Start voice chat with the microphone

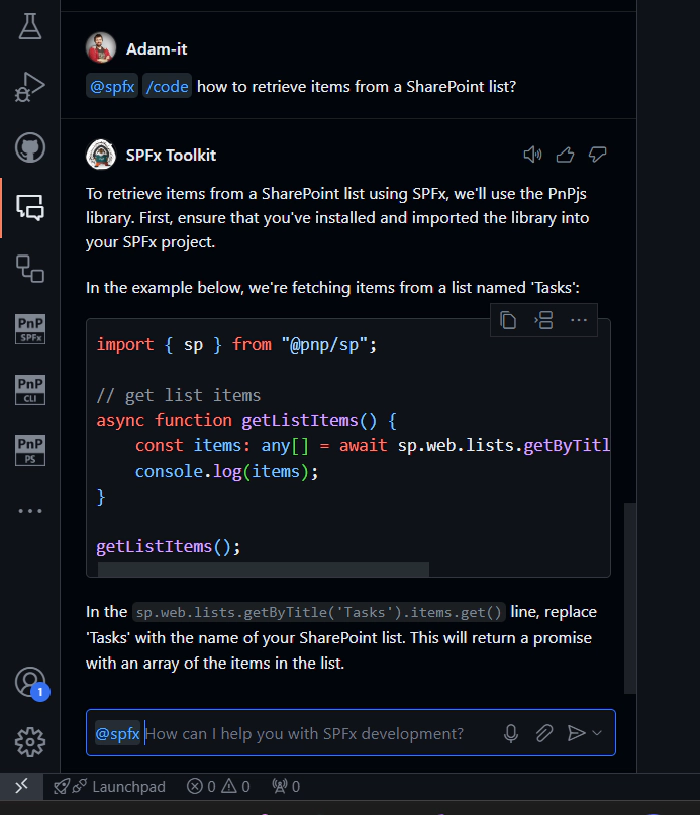click(511, 733)
